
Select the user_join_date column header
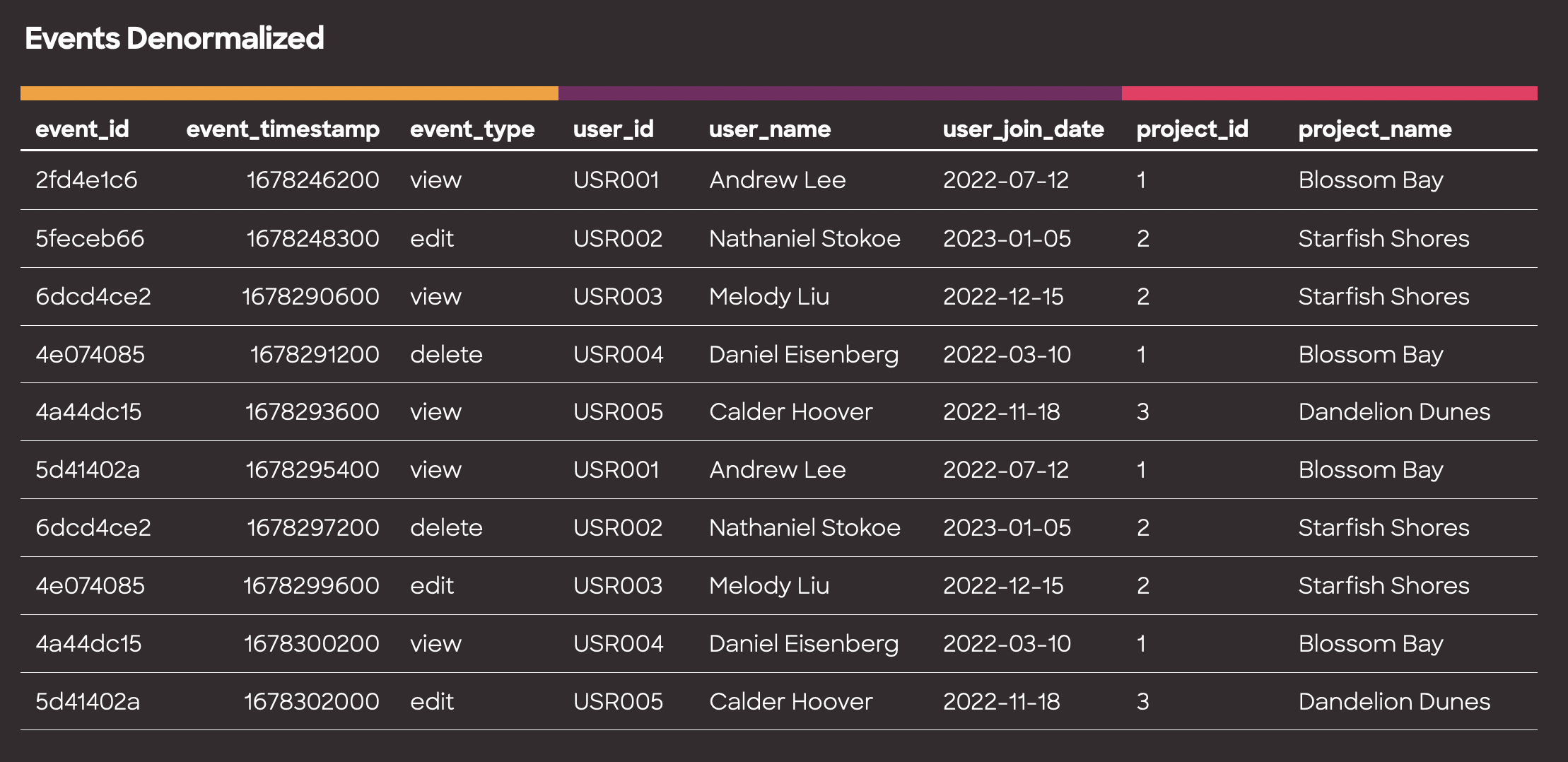coord(1024,129)
